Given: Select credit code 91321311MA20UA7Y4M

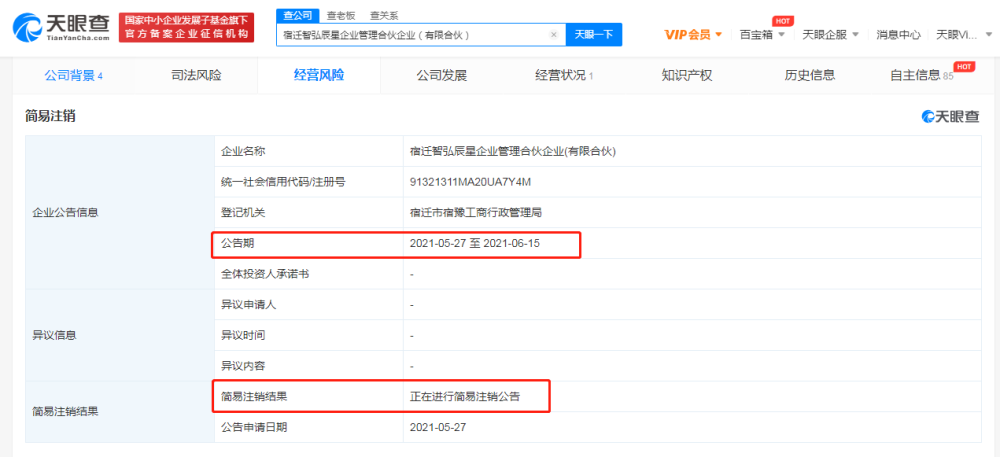Looking at the screenshot, I should (471, 182).
